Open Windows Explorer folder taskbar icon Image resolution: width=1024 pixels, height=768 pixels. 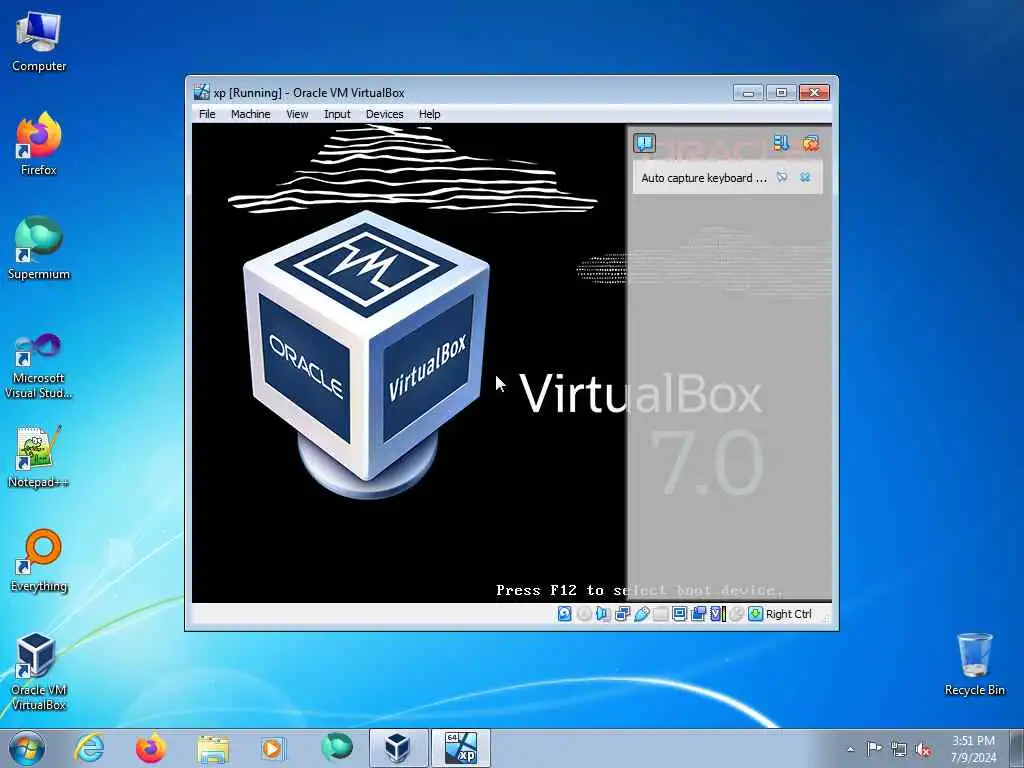pos(213,748)
